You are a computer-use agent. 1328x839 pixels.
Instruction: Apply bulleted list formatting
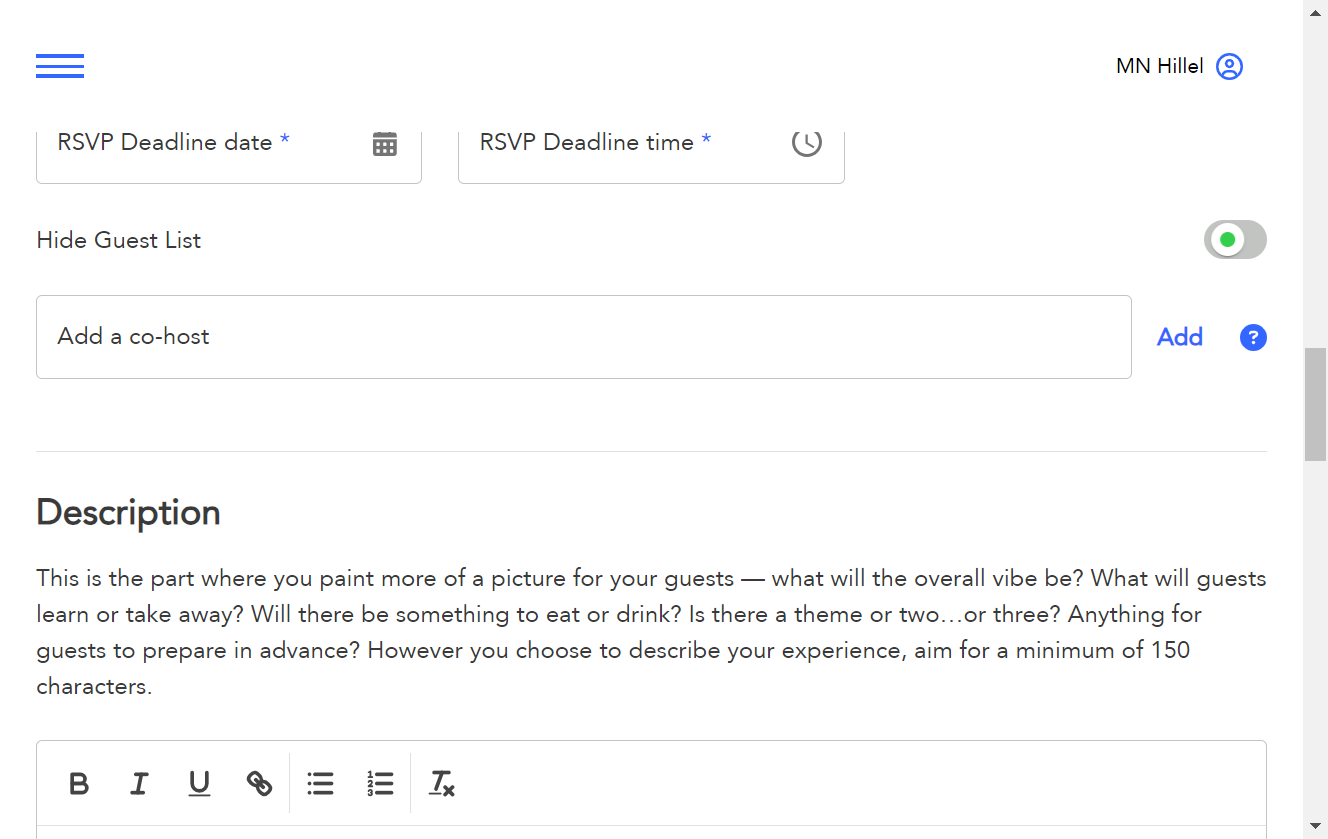pyautogui.click(x=320, y=783)
